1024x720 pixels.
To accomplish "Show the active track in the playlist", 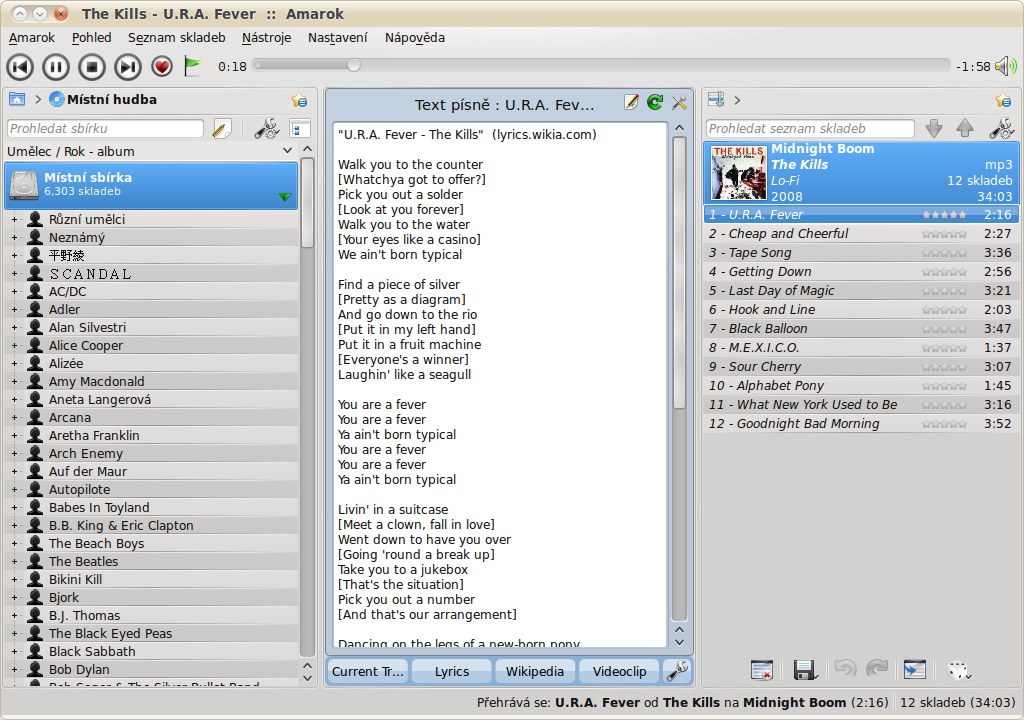I will coord(915,670).
